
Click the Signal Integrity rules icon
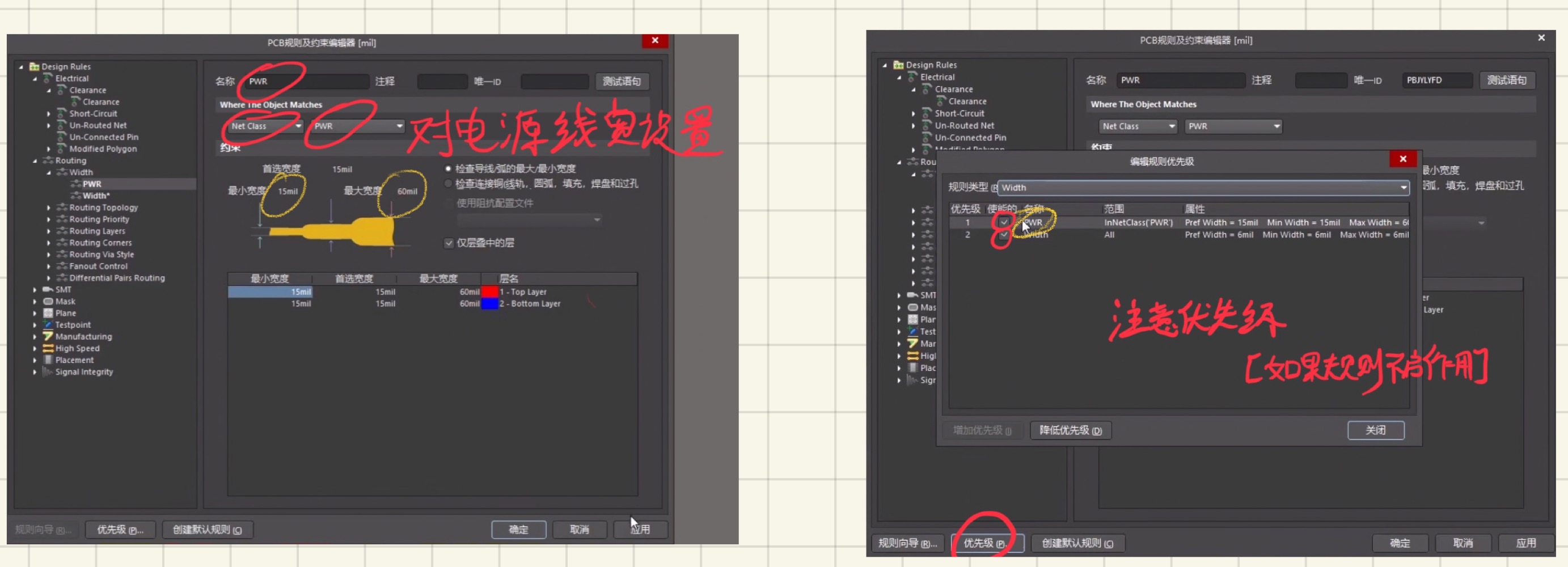48,372
